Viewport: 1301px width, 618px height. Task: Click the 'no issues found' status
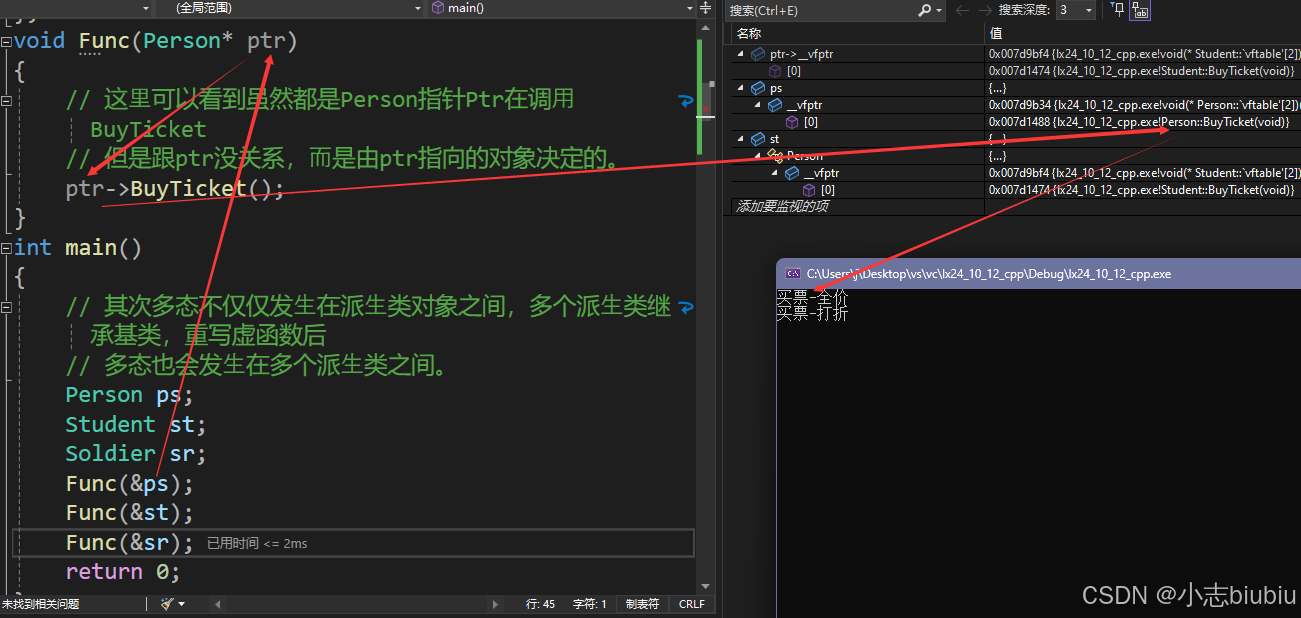point(41,604)
